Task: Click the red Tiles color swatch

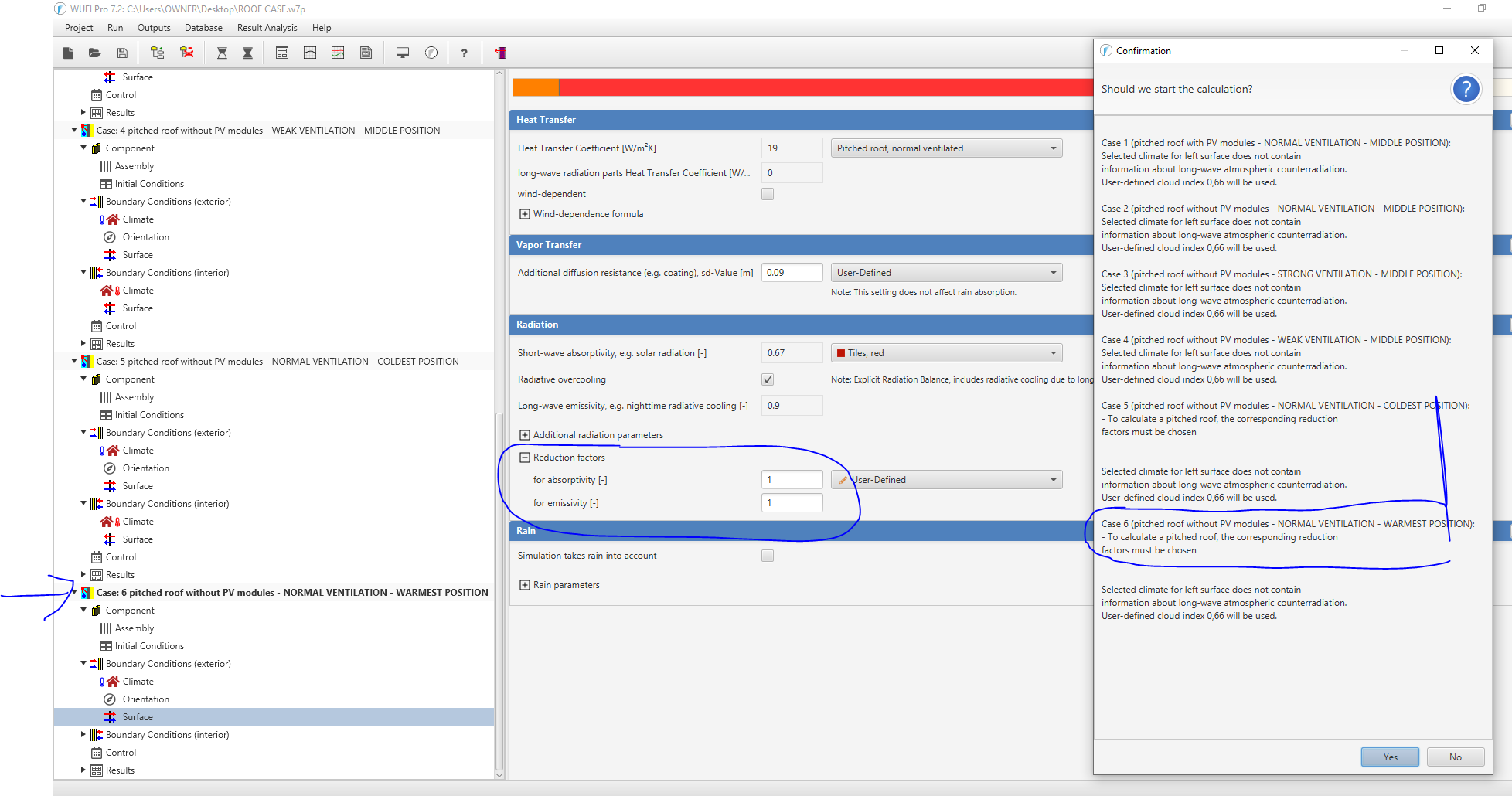Action: coord(841,353)
